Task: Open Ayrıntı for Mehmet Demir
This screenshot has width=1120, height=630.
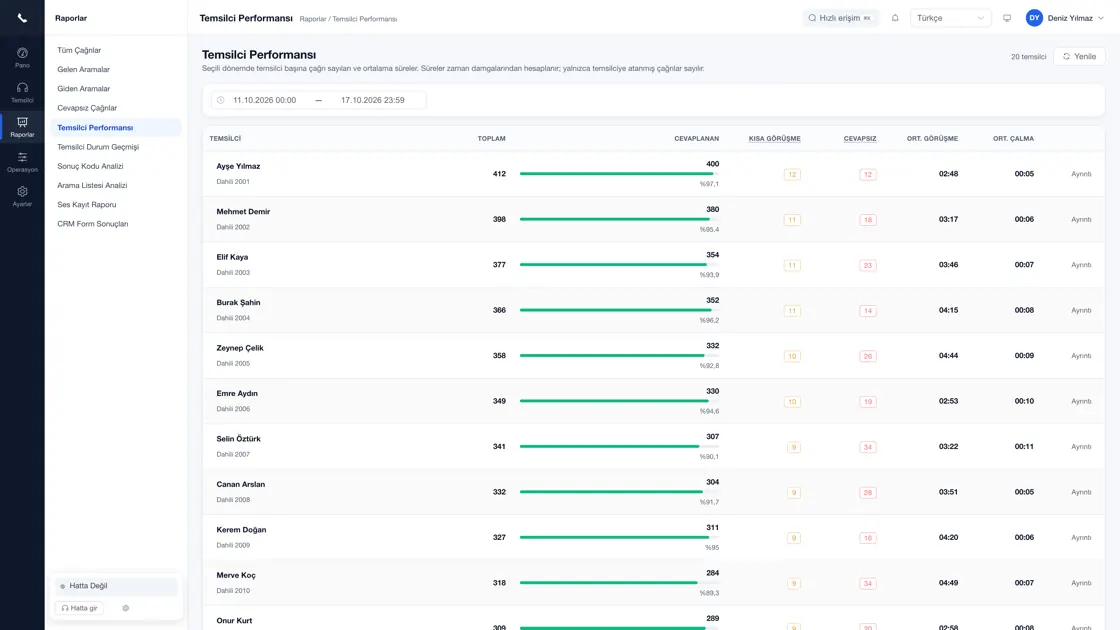Action: pyautogui.click(x=1081, y=219)
